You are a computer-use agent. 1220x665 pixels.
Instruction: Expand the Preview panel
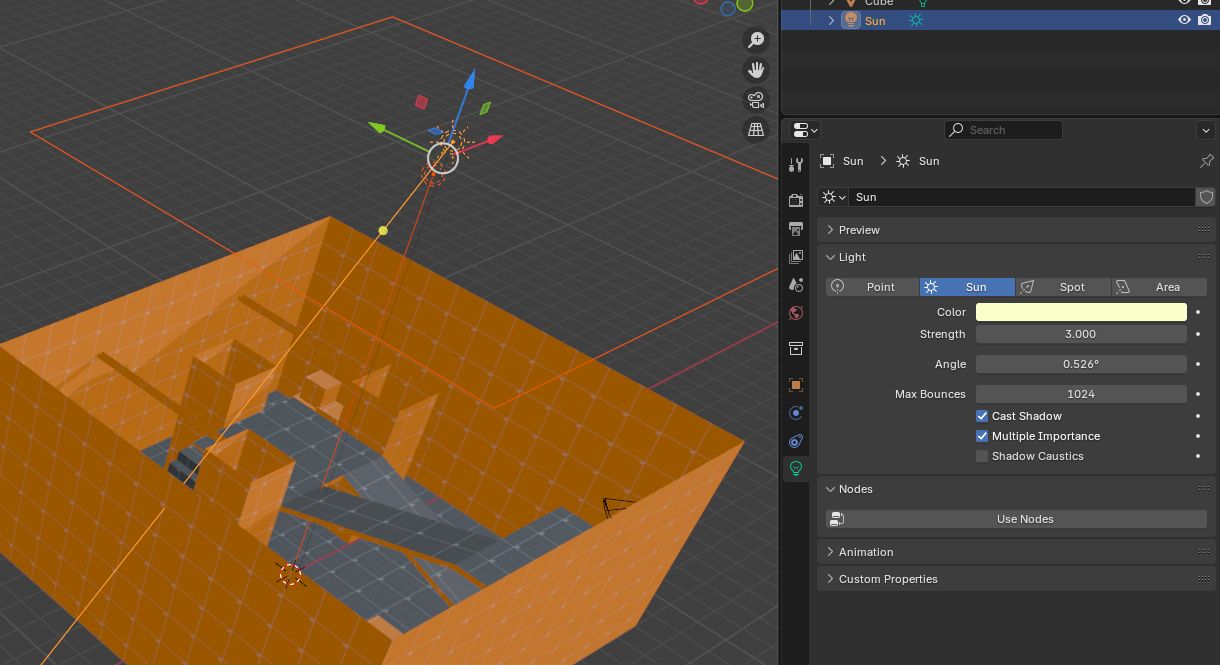pos(859,230)
